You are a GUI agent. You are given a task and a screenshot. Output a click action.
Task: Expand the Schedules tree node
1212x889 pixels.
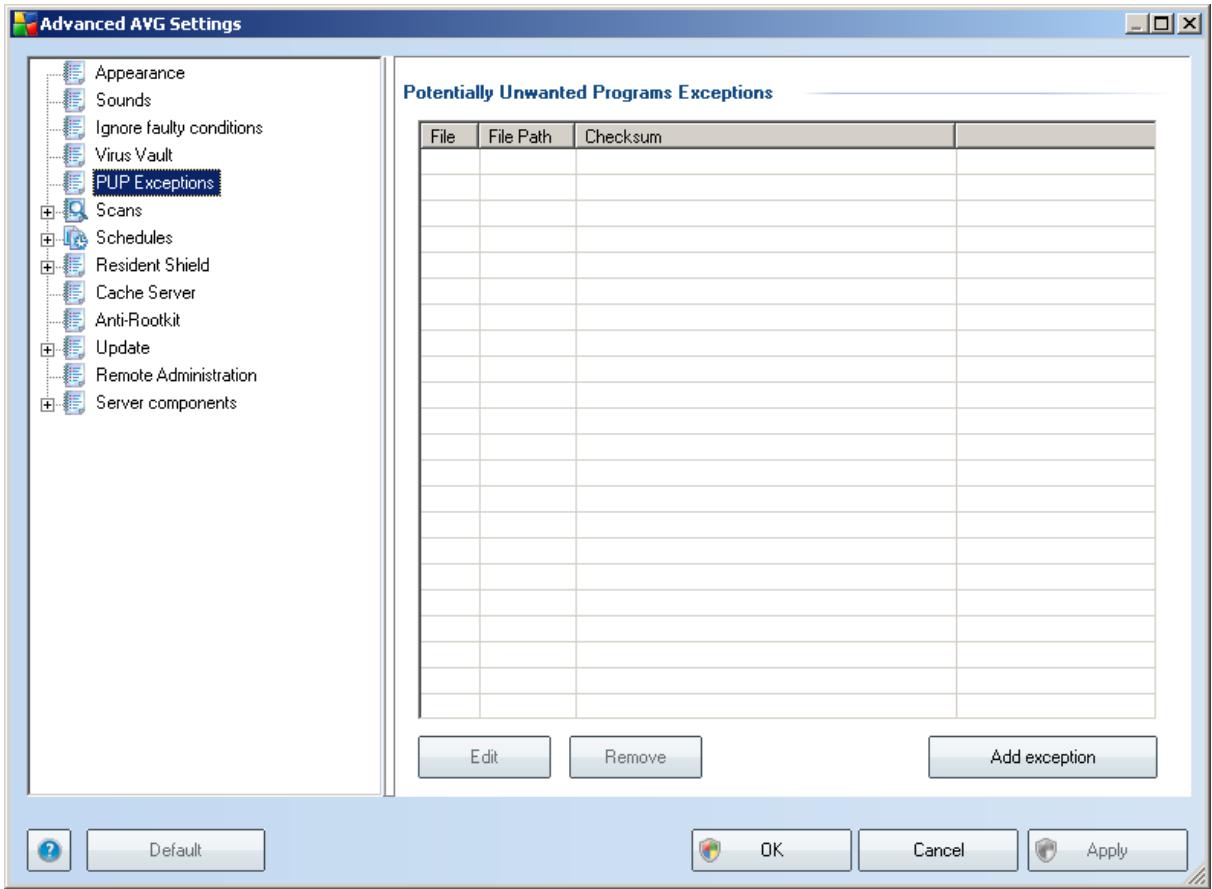[x=46, y=239]
